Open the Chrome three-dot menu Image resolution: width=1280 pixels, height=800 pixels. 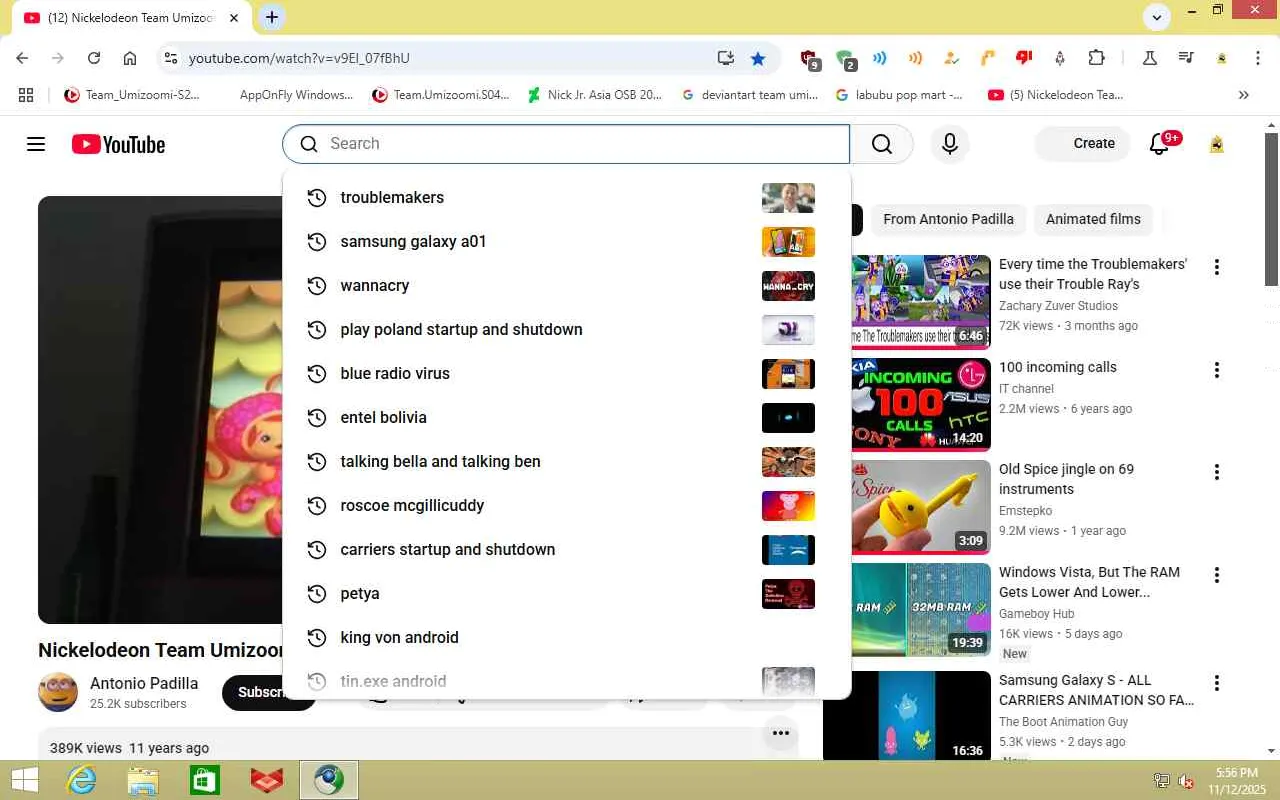click(1258, 58)
